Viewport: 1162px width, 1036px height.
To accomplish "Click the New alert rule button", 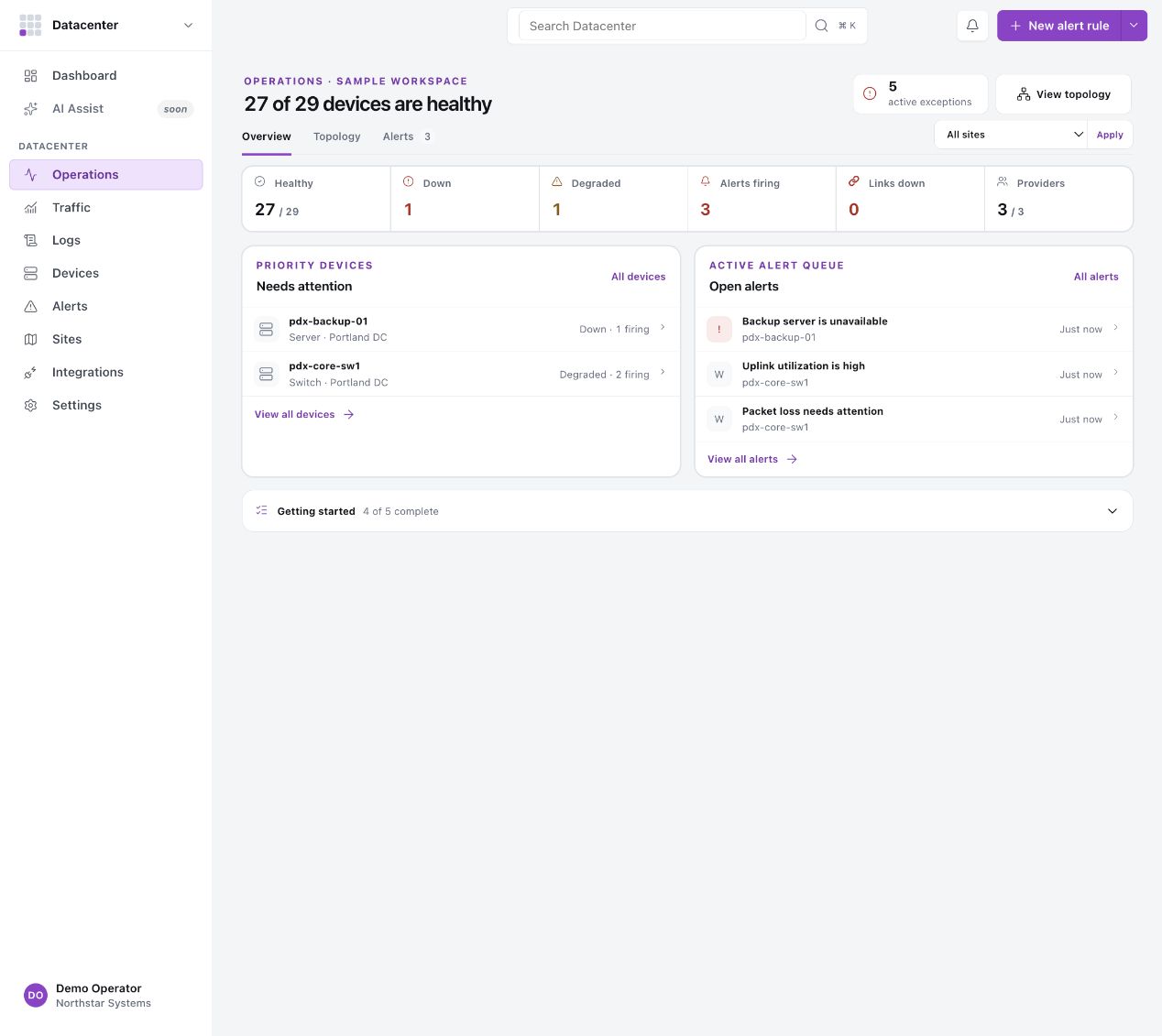I will point(1059,26).
